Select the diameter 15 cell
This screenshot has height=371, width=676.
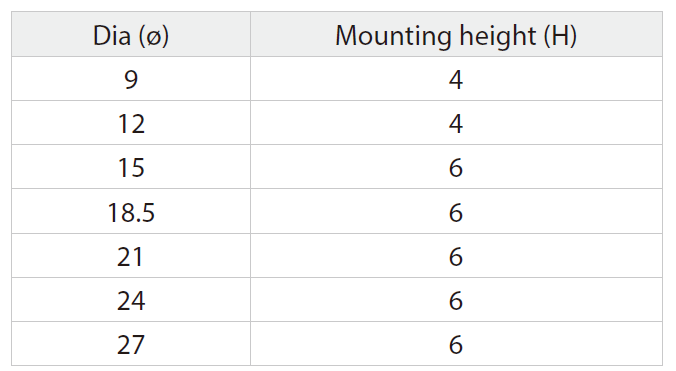[131, 167]
